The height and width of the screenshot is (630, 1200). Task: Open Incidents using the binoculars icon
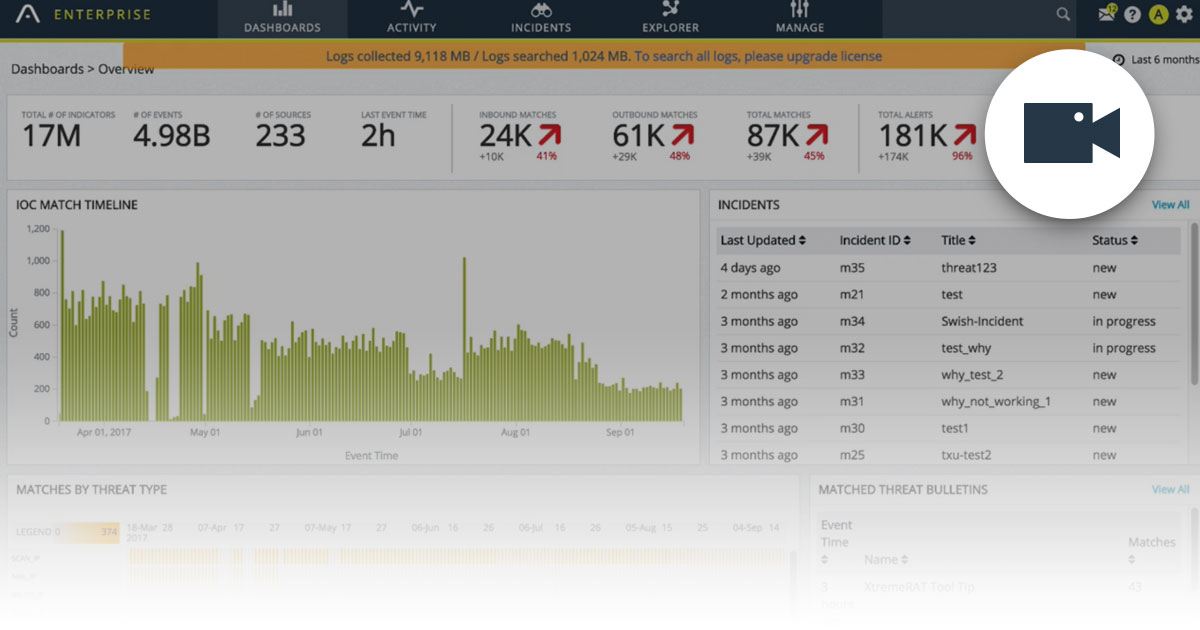click(x=540, y=10)
